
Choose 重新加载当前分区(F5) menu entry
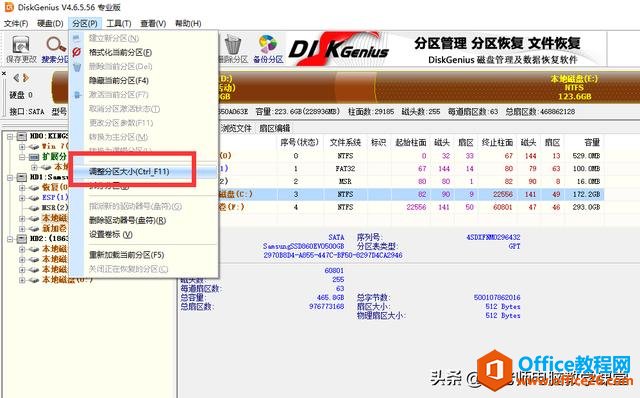coord(143,255)
